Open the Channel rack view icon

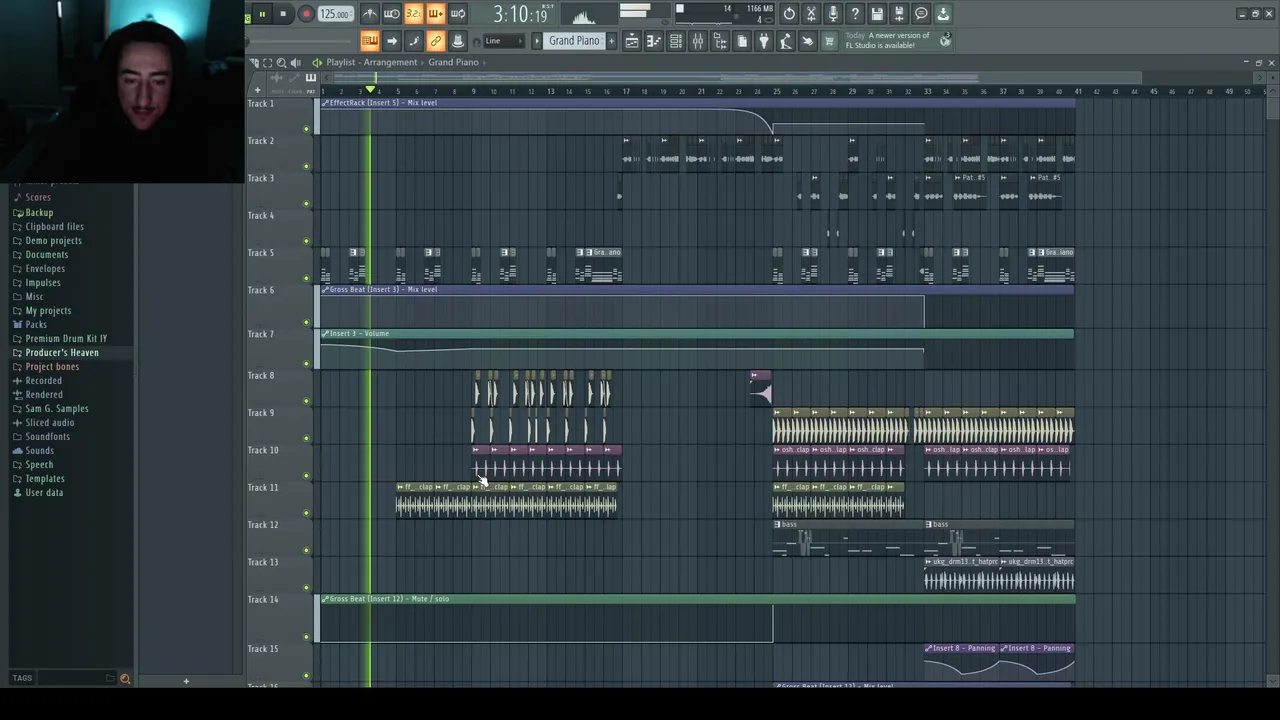point(676,41)
